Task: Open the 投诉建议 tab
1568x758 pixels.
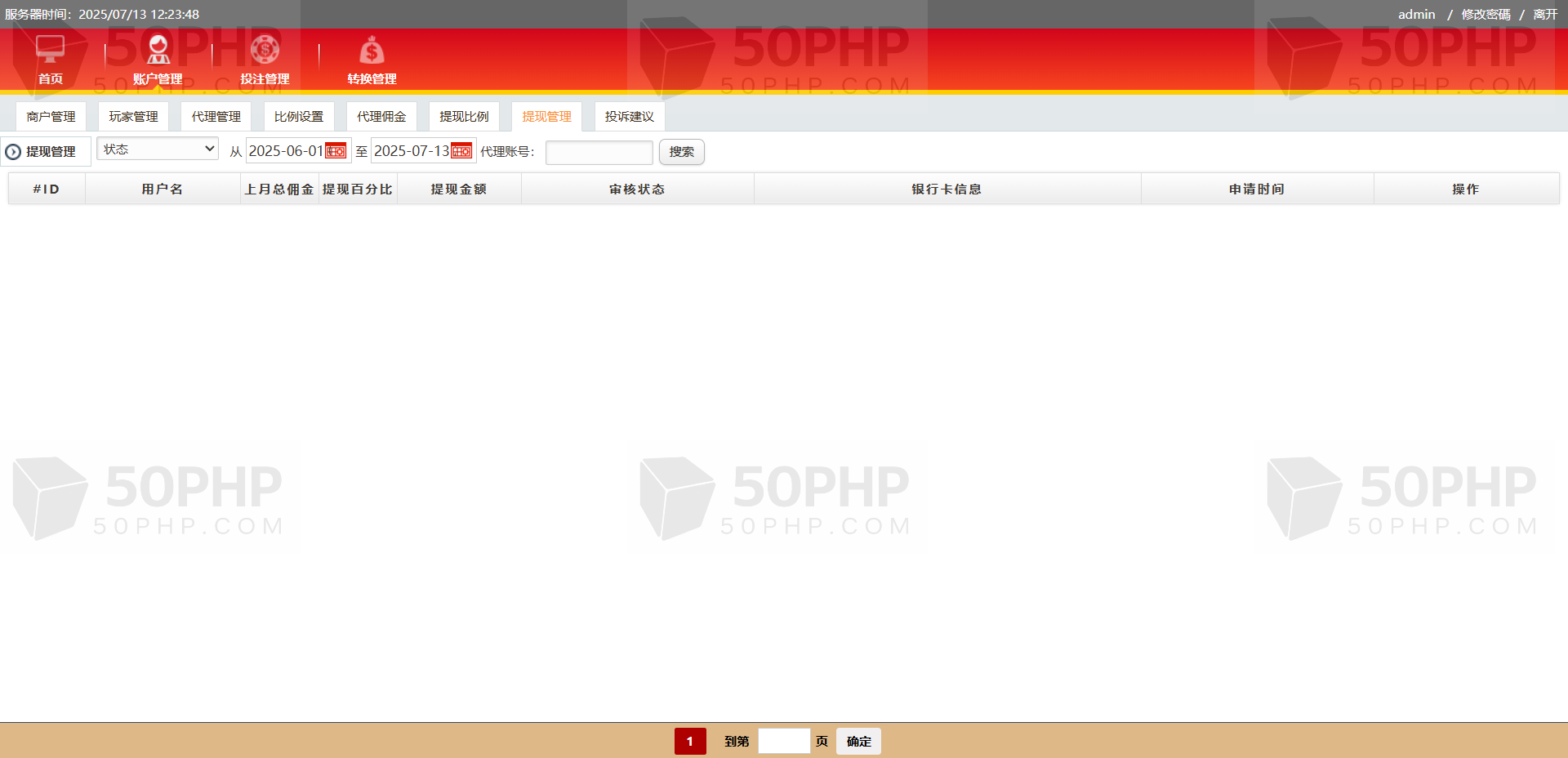Action: tap(629, 117)
